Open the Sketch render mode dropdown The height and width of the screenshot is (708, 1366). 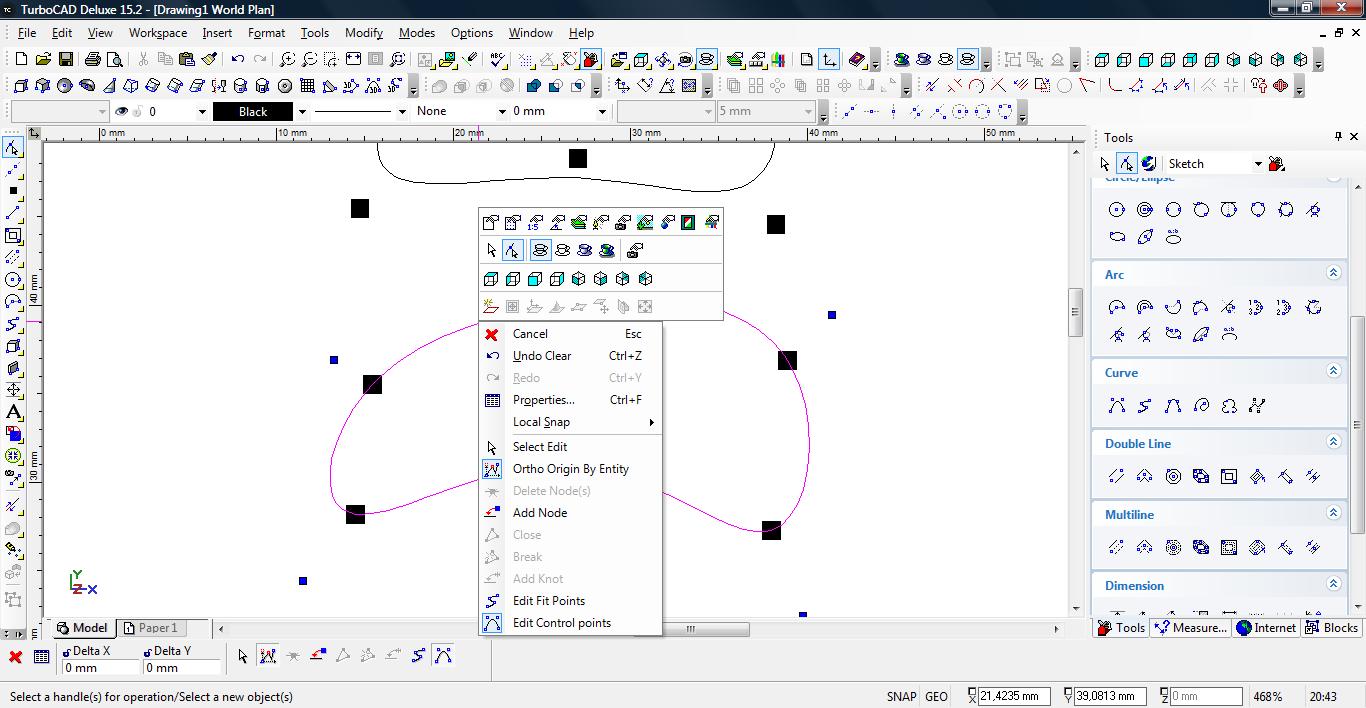tap(1258, 164)
